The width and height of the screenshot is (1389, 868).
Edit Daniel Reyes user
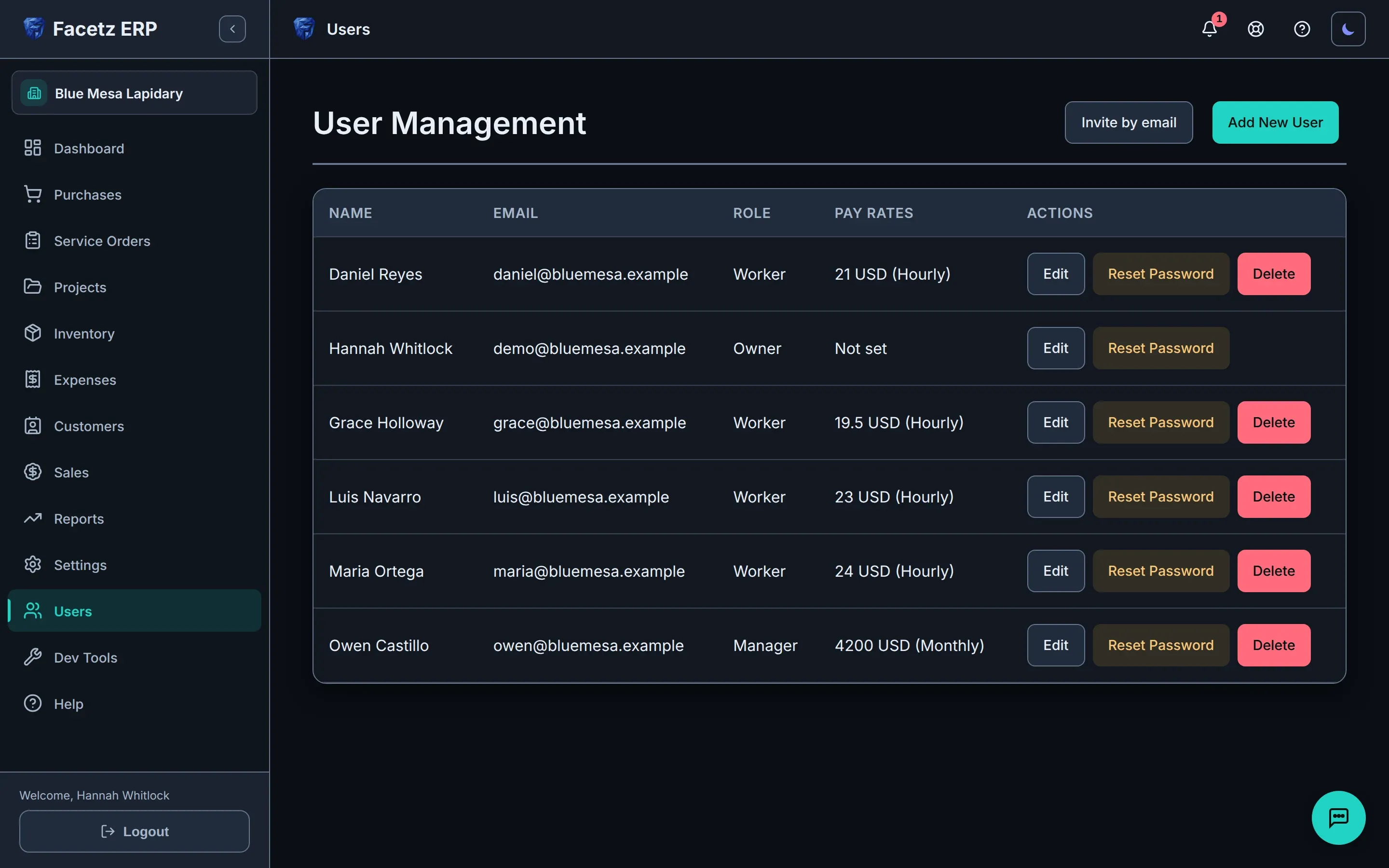pos(1056,274)
